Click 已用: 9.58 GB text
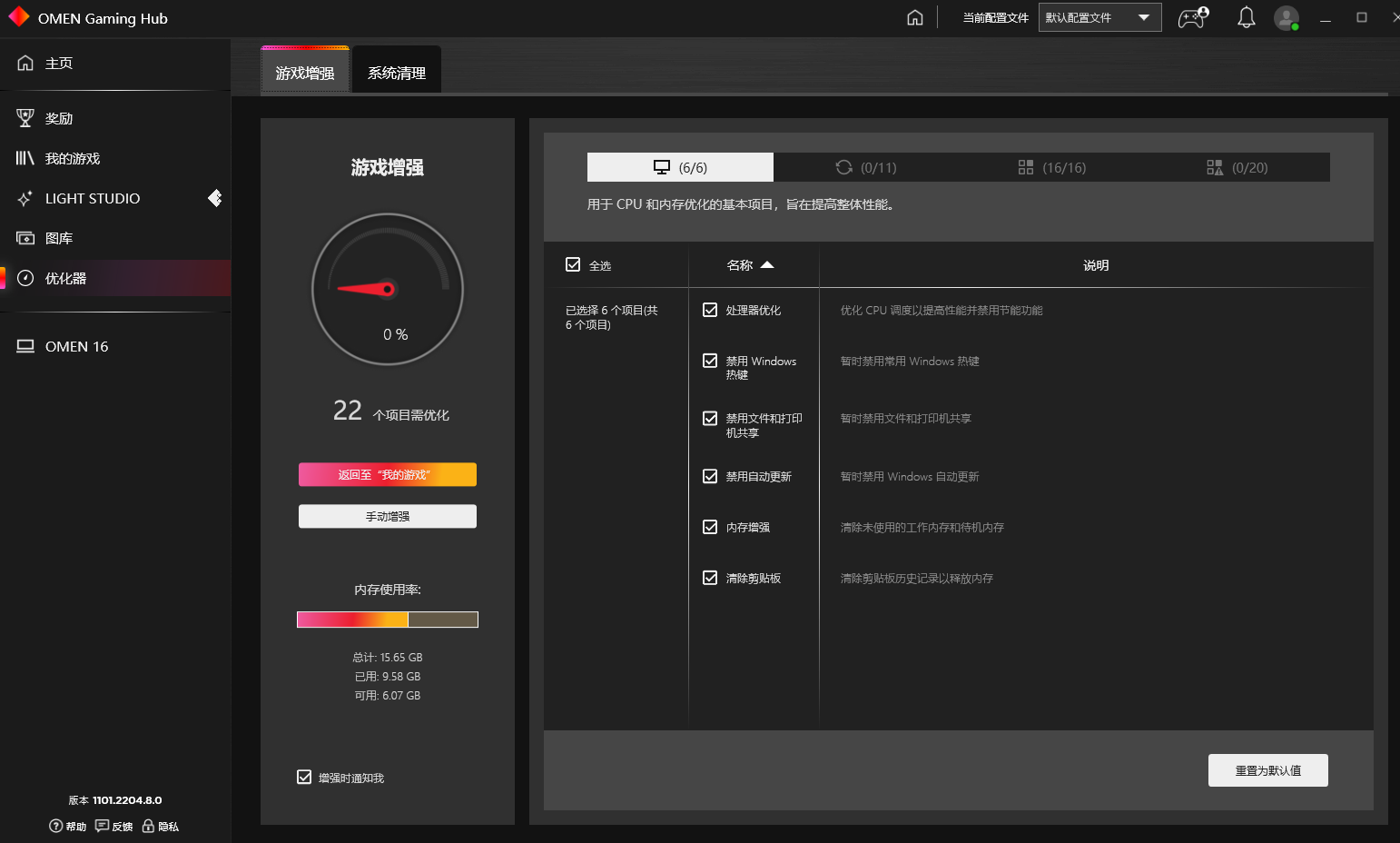The image size is (1400, 843). coord(388,677)
